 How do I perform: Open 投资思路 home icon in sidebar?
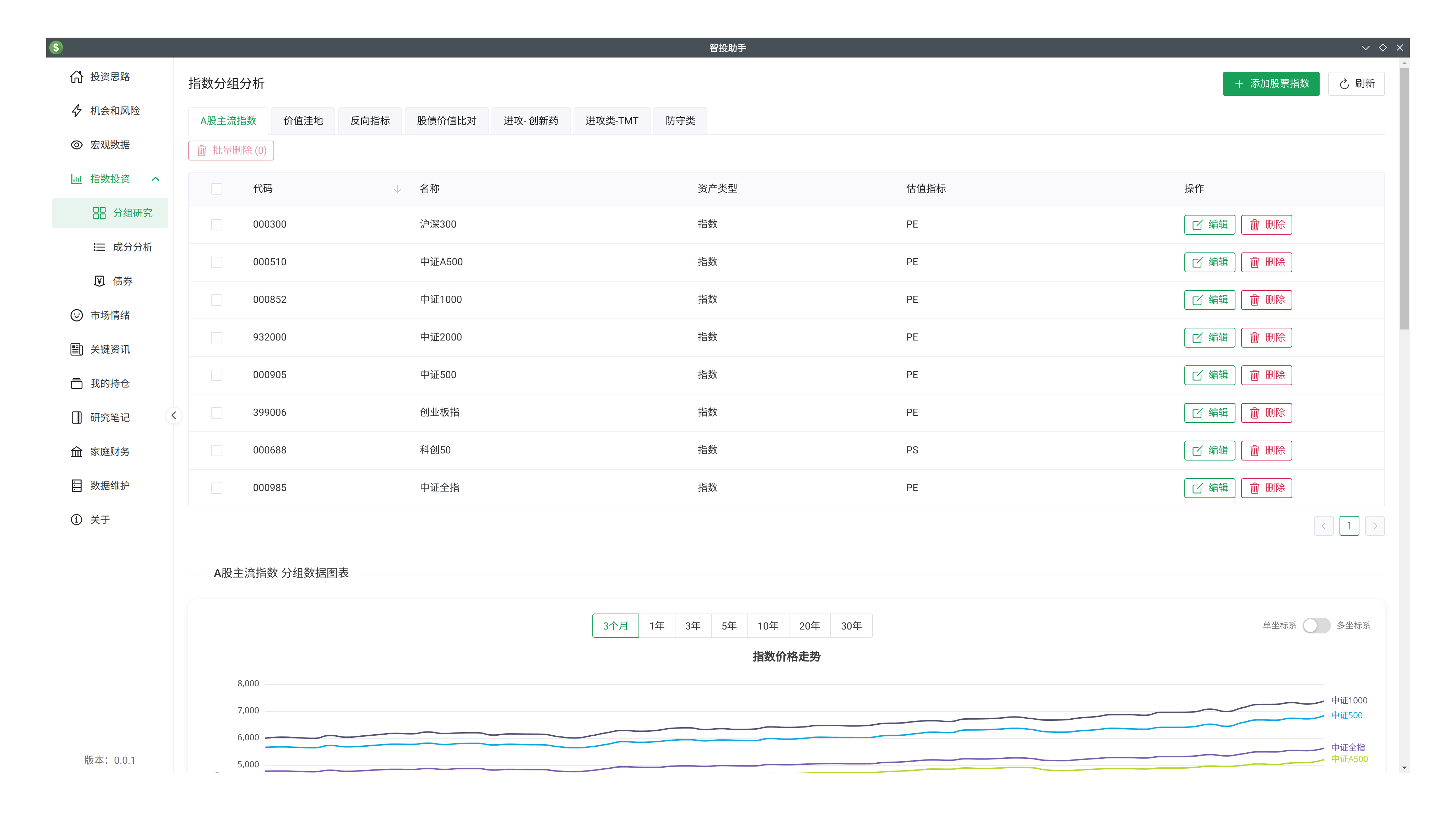point(76,77)
